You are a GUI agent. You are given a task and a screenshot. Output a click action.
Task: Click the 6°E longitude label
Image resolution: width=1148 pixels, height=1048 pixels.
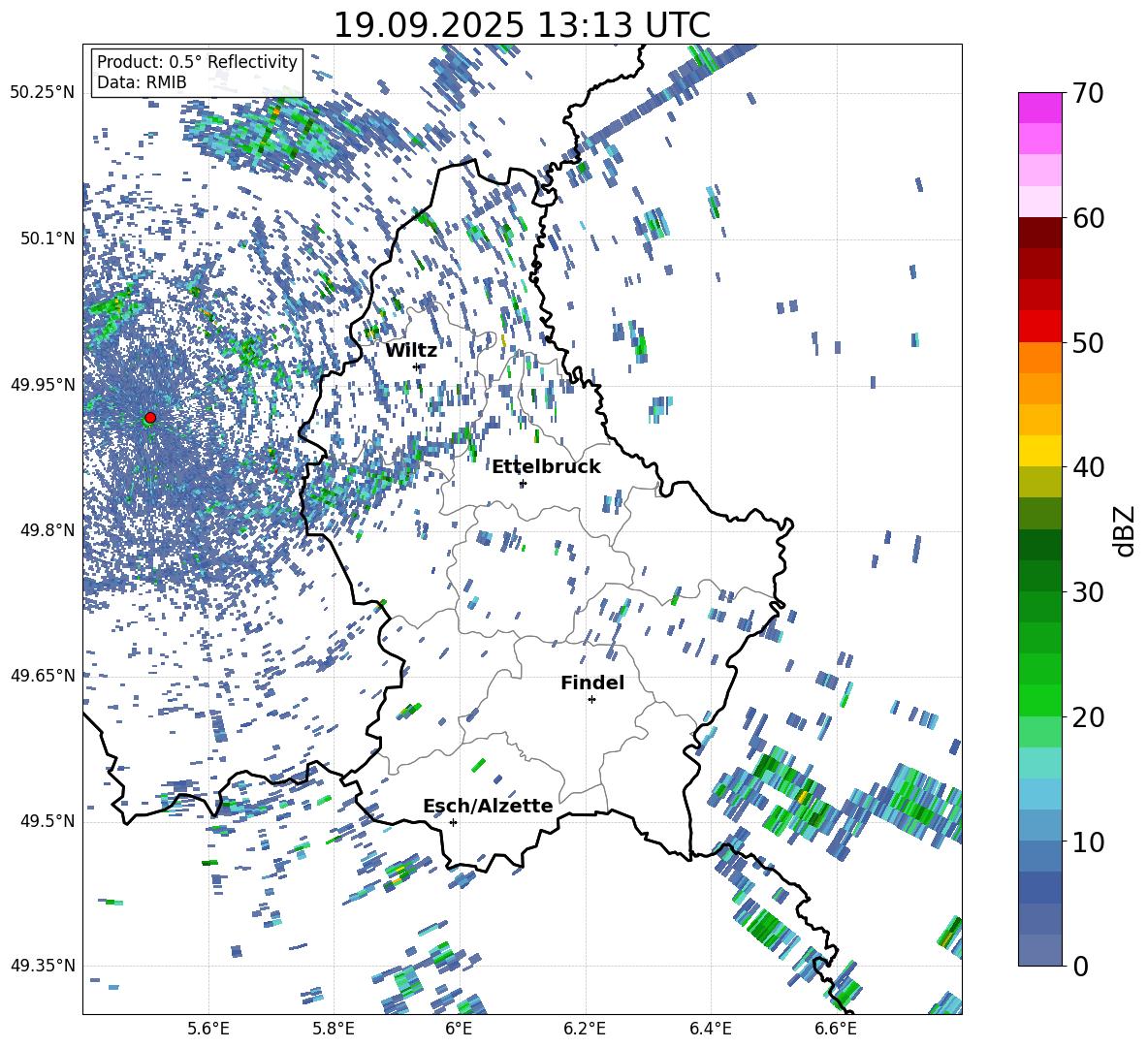pyautogui.click(x=459, y=1029)
